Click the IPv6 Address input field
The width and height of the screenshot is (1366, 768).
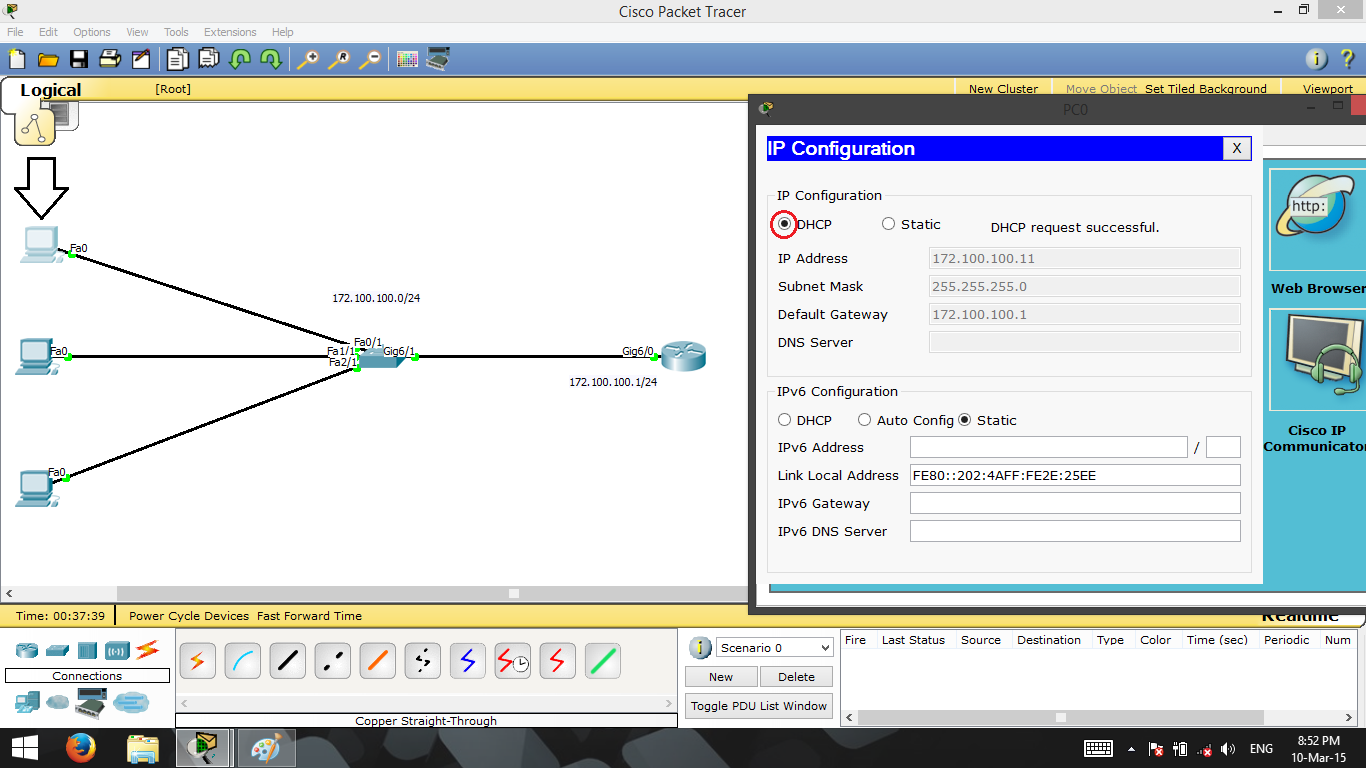[x=1048, y=447]
